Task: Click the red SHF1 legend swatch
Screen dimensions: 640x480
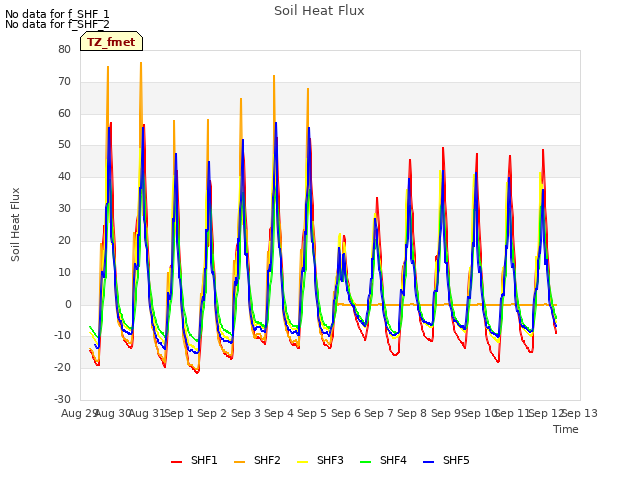Action: [x=176, y=462]
